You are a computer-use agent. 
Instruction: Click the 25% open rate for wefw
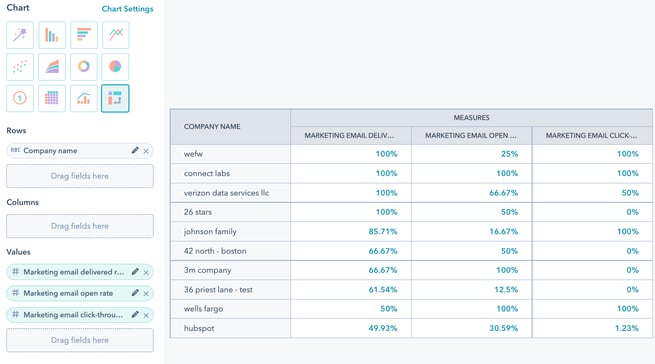[509, 154]
